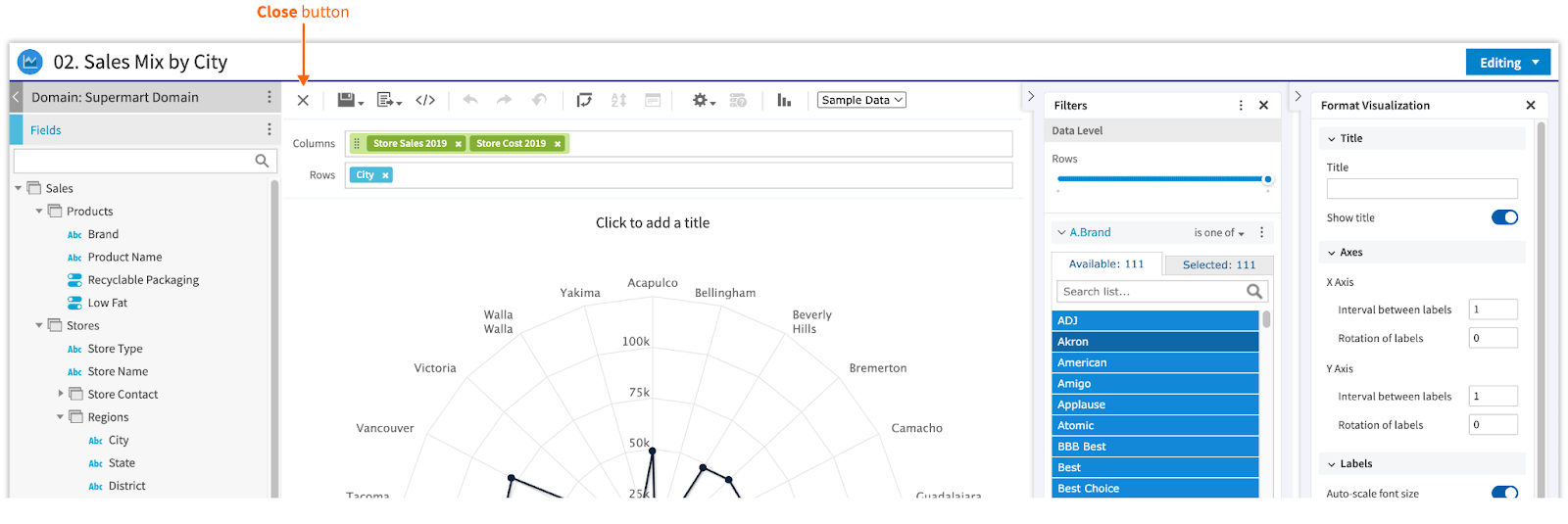Select the Store Type field
Screen dimensions: 1568x524
115,349
